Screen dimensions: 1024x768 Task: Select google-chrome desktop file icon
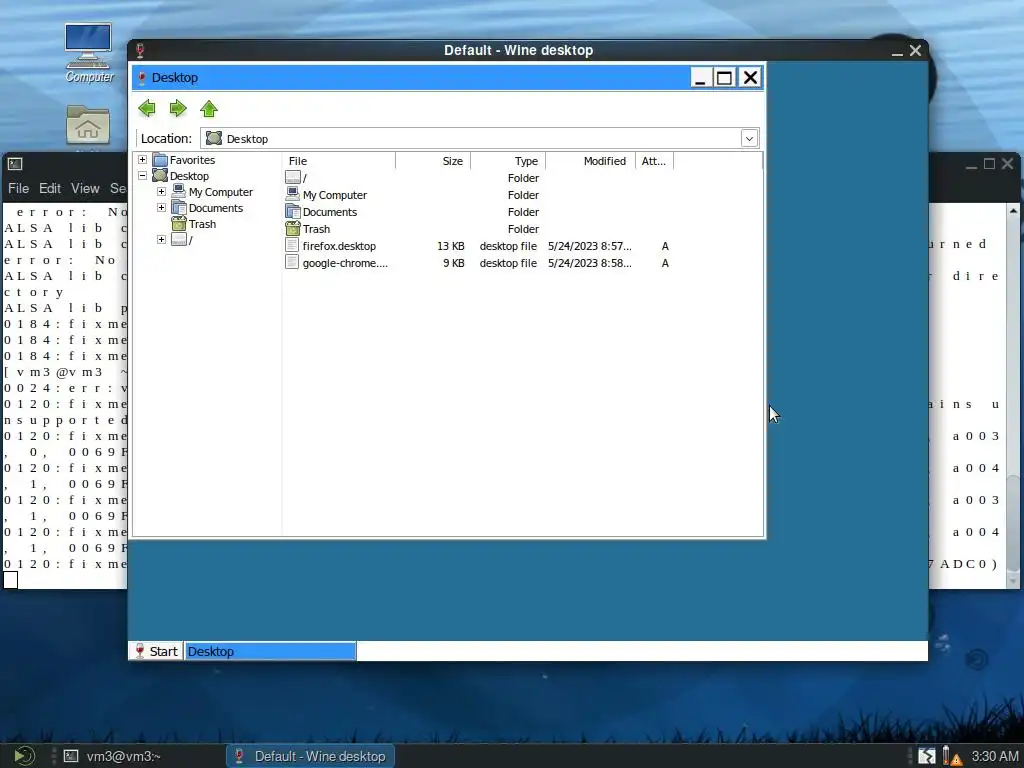(292, 263)
